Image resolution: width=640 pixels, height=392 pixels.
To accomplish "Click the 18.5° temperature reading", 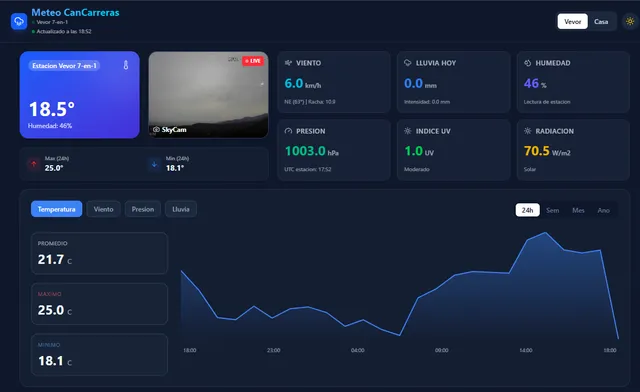I will (x=52, y=109).
